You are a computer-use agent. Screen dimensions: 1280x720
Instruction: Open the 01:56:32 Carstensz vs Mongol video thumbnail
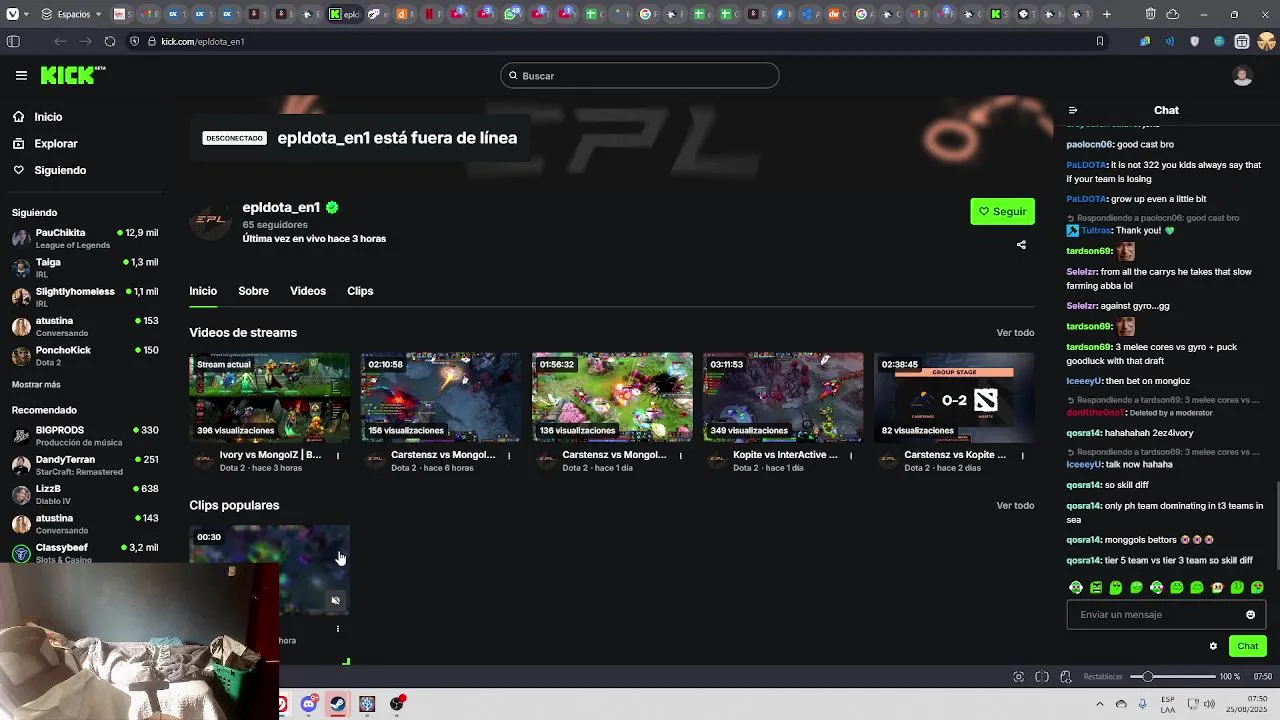[x=612, y=397]
